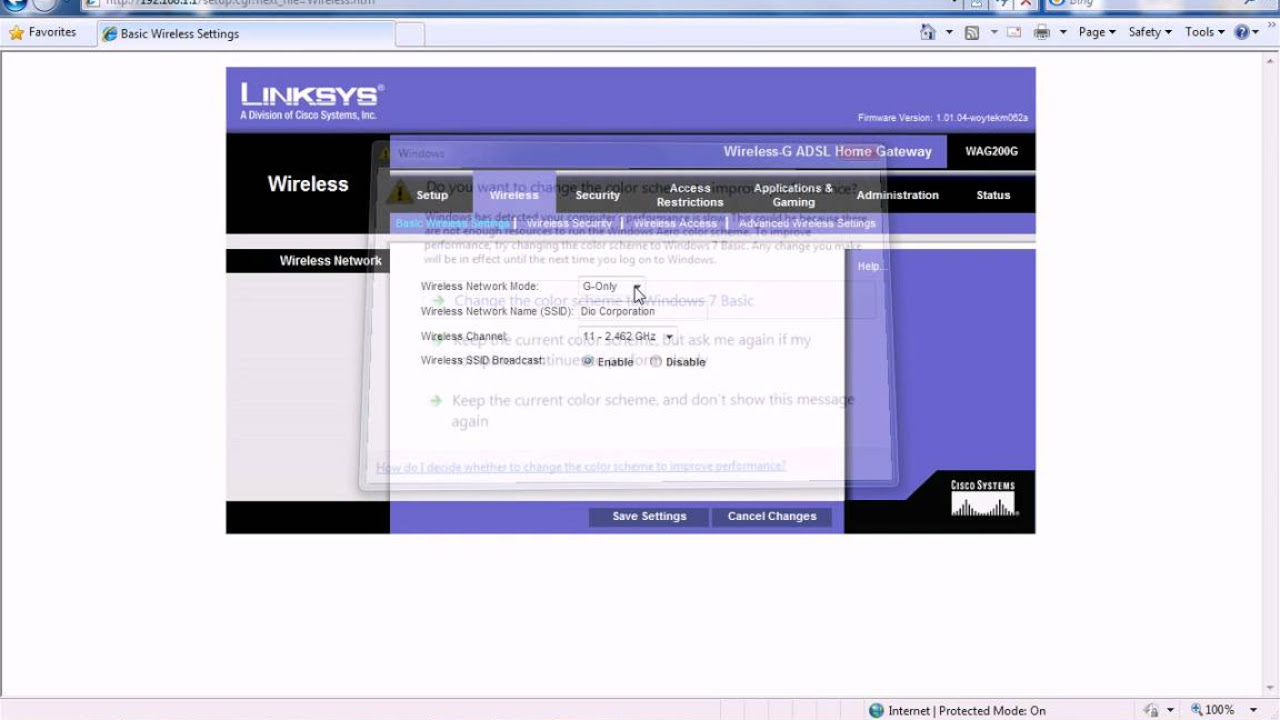Viewport: 1280px width, 720px height.
Task: Expand the Home button dropdown arrow
Action: [949, 32]
